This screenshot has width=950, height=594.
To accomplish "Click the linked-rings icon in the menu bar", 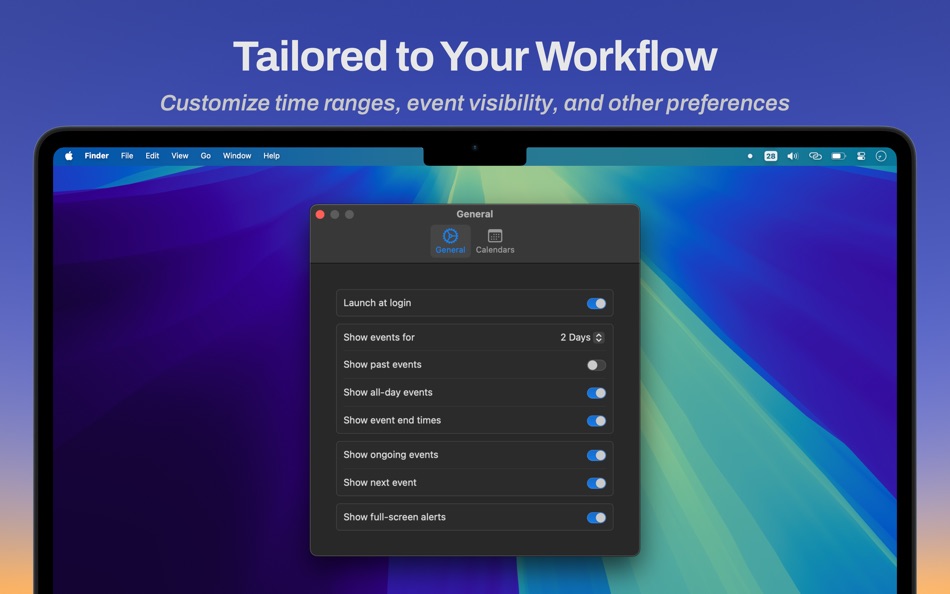I will click(816, 156).
